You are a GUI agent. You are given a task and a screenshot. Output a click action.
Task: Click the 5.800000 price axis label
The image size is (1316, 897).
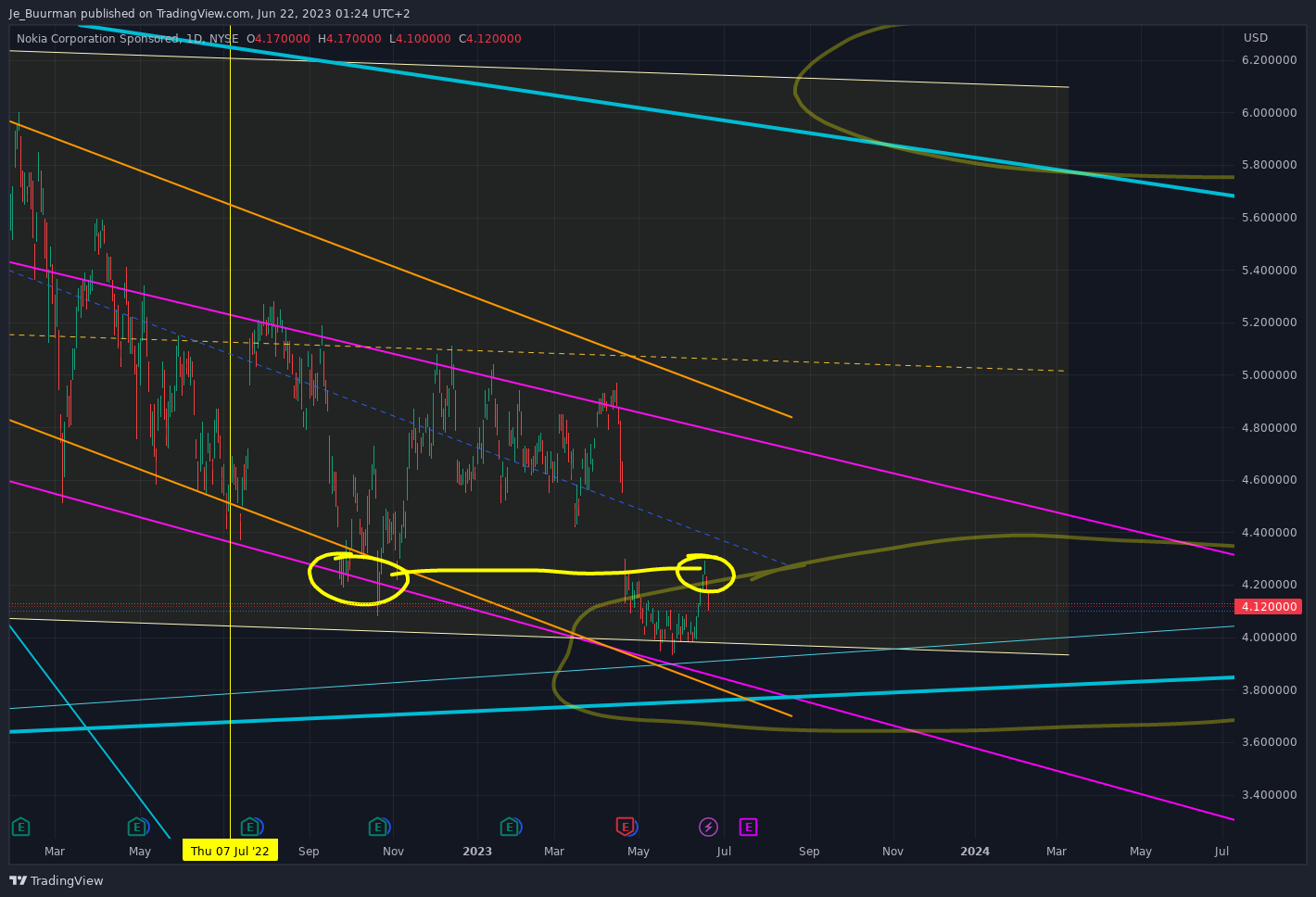coord(1269,165)
